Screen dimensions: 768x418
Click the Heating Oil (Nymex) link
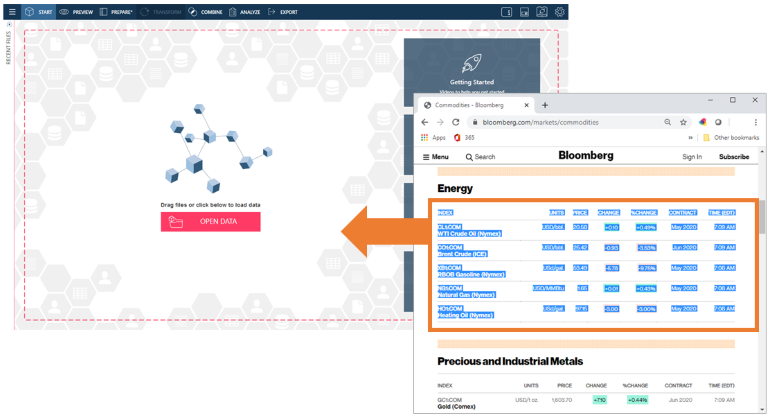[x=465, y=315]
